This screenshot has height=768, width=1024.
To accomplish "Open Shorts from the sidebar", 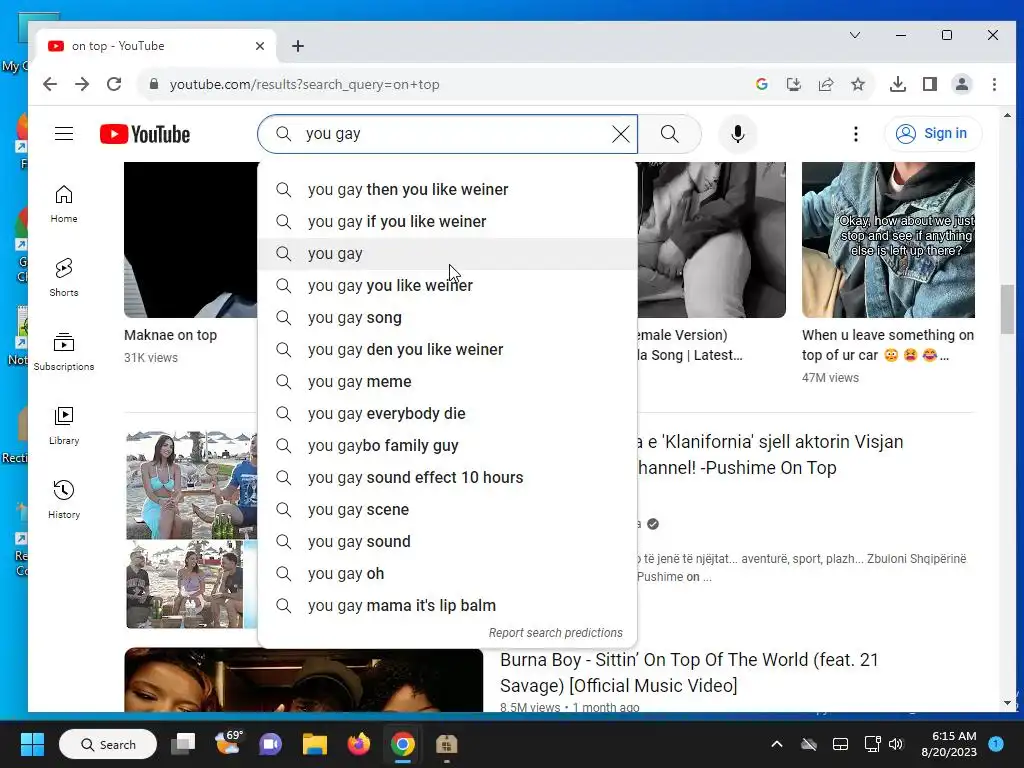I will click(64, 278).
